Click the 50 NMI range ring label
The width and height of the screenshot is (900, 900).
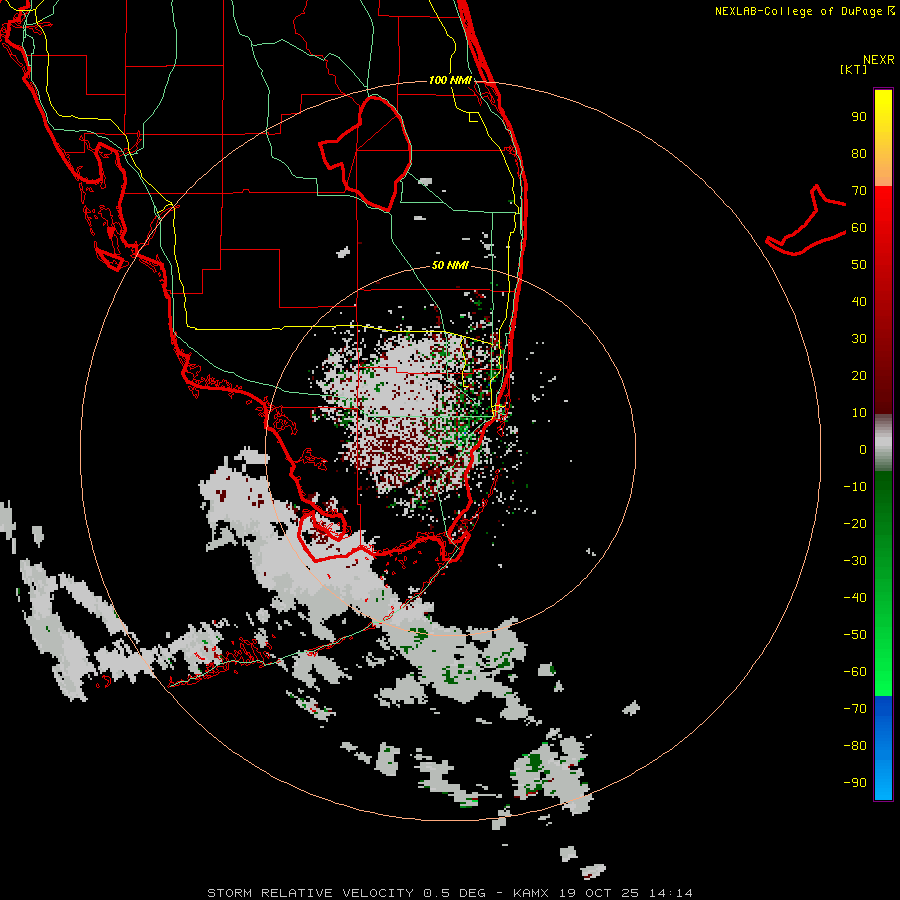pos(450,265)
